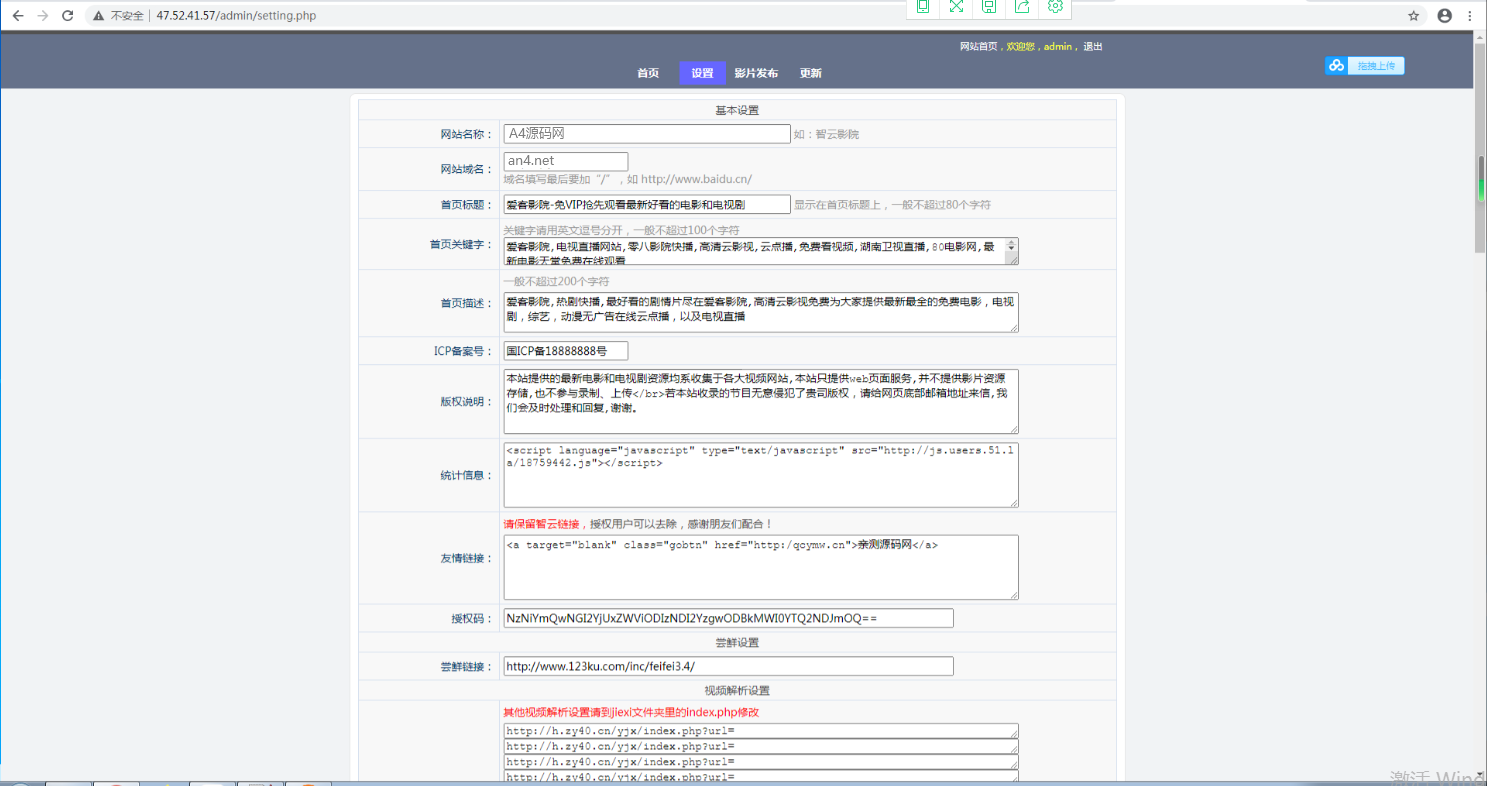Viewport: 1487px width, 786px height.
Task: Click the hint text 如：智云影院
Action: tap(827, 134)
